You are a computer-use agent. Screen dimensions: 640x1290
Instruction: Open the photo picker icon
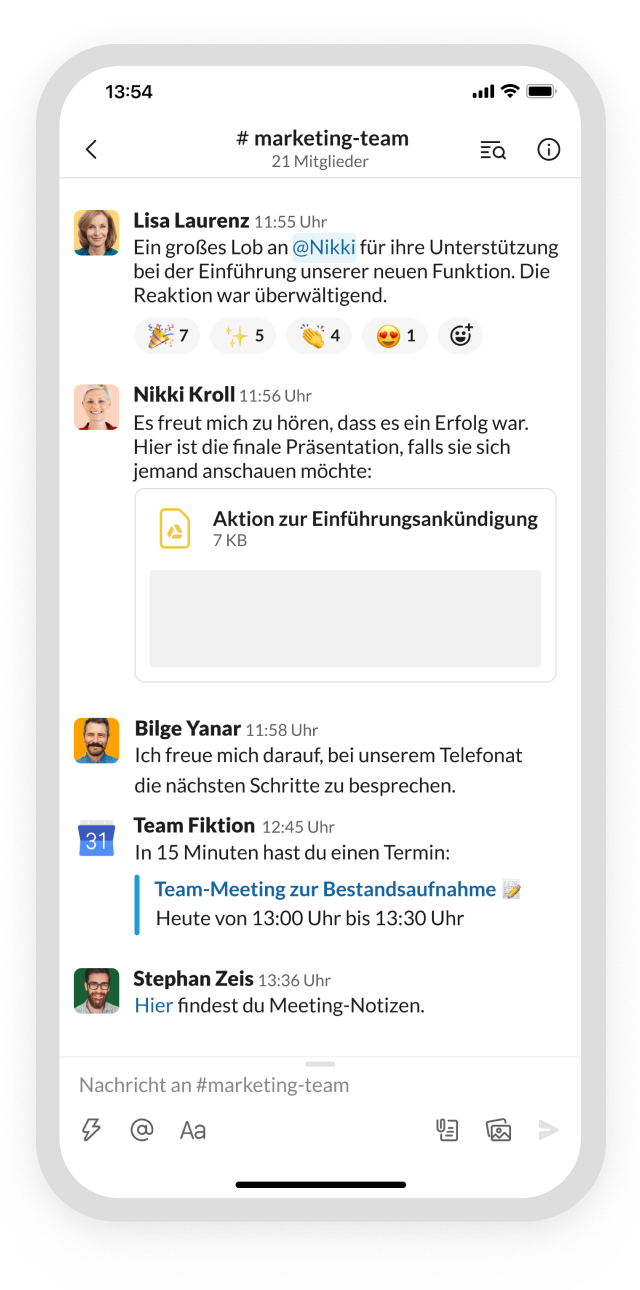[498, 1130]
